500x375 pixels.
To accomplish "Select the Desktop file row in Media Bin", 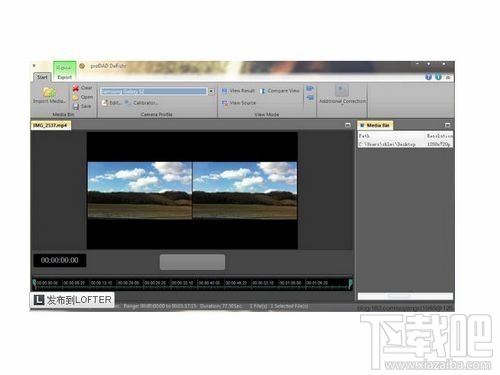I will (405, 144).
